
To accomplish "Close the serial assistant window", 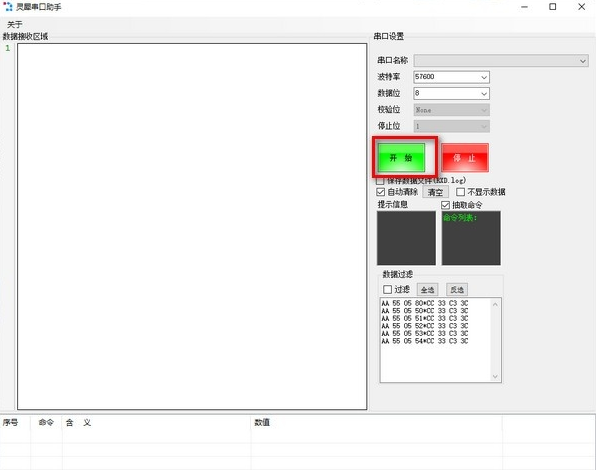I will click(x=582, y=7).
